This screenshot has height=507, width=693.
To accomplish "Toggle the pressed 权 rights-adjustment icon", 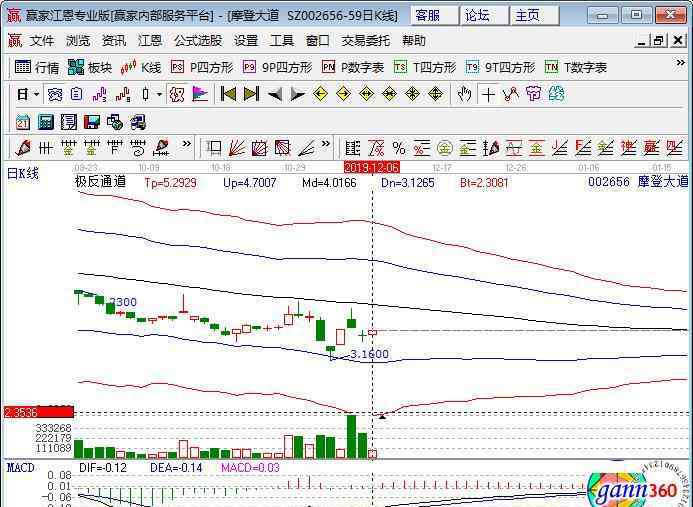I will [176, 94].
